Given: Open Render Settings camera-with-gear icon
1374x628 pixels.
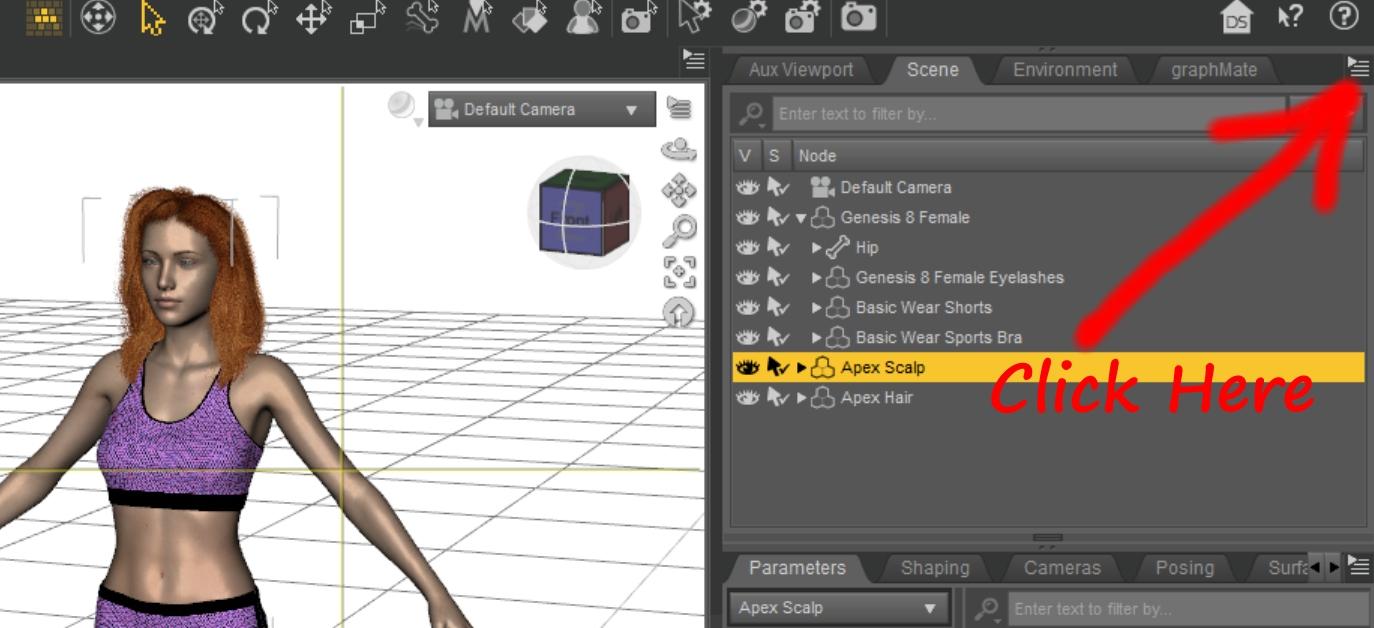Looking at the screenshot, I should point(801,18).
